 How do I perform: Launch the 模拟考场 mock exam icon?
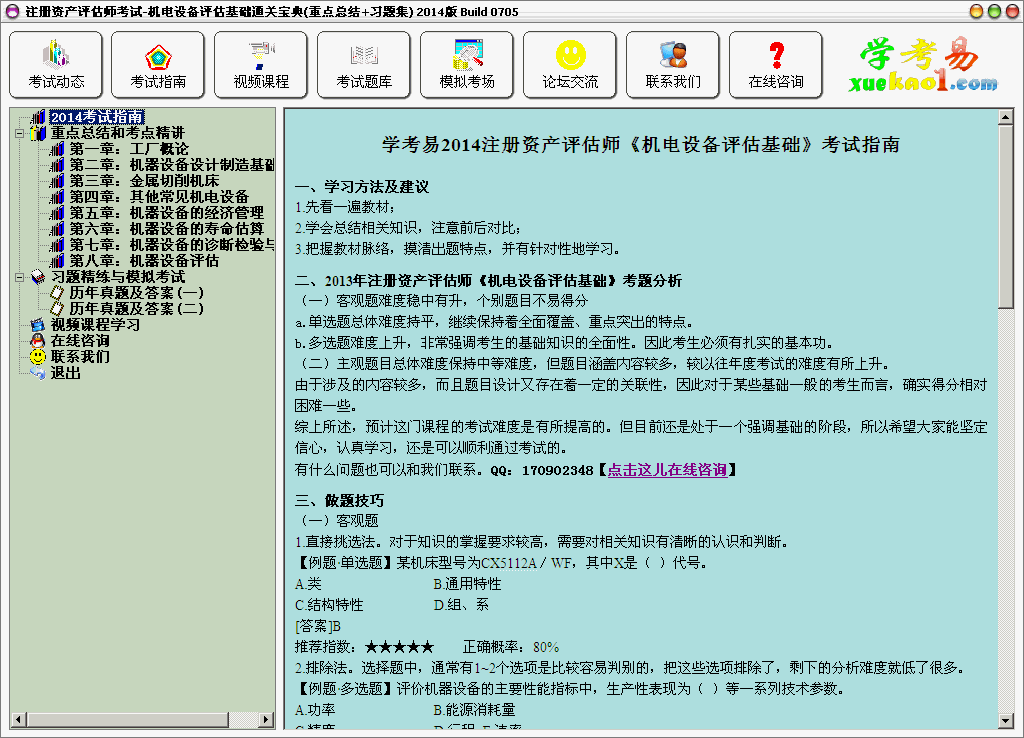[x=467, y=65]
